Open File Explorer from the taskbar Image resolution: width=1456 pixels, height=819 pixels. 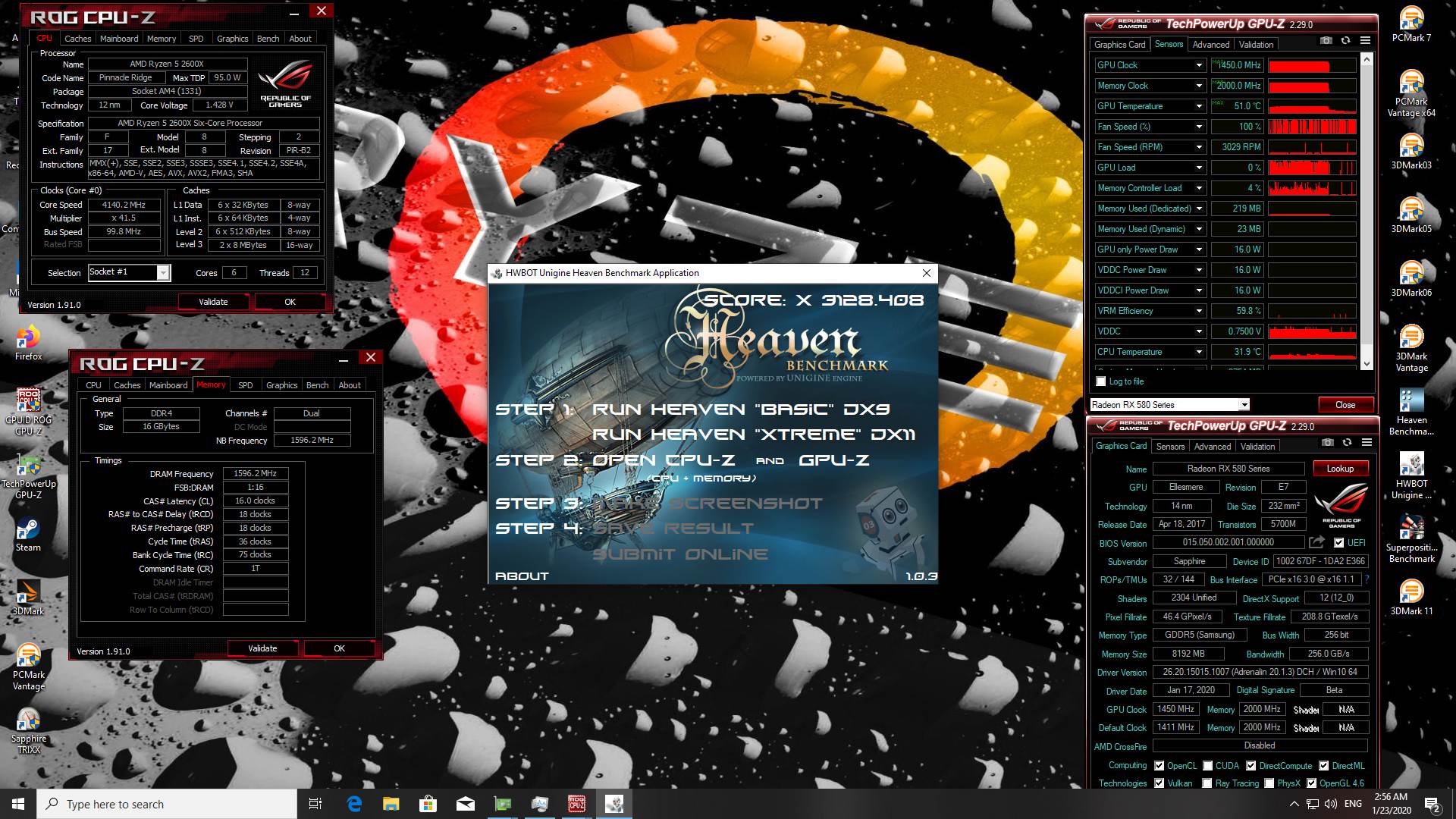click(391, 804)
